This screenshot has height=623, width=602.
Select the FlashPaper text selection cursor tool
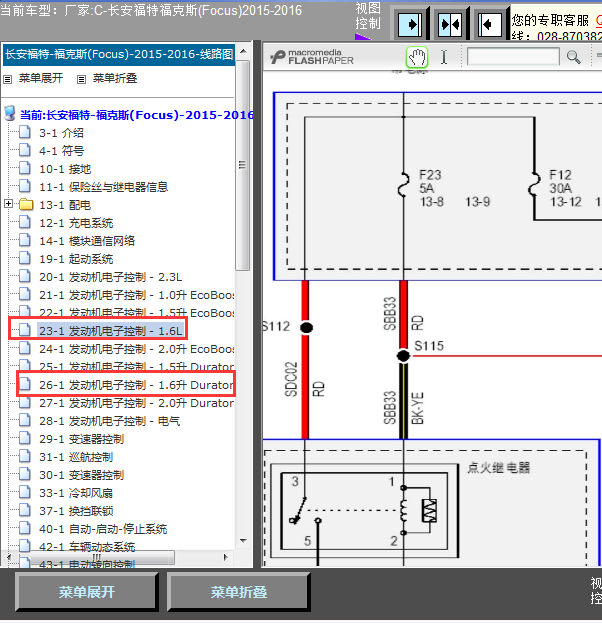click(x=444, y=57)
